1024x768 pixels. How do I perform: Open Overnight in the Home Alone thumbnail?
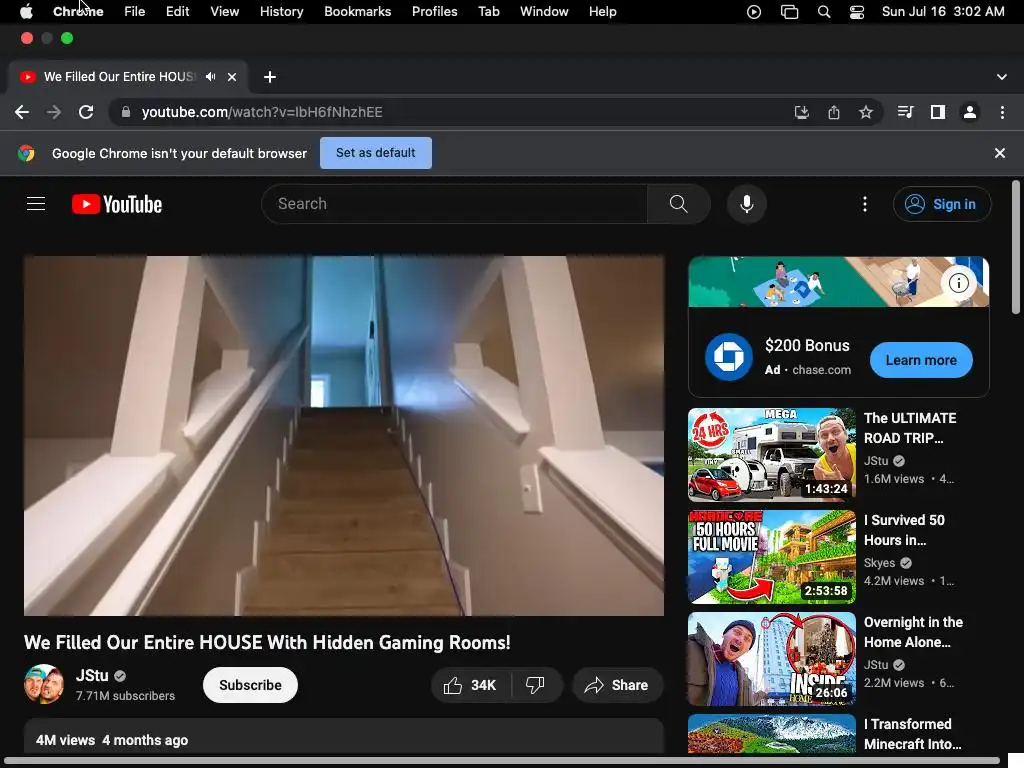[771, 658]
